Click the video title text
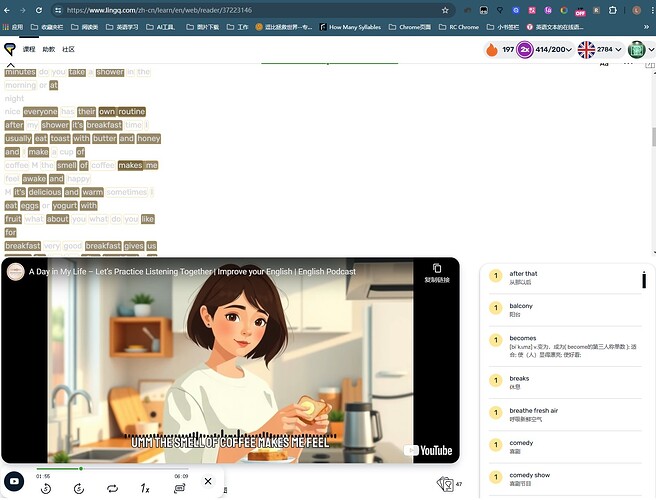This screenshot has height=500, width=656. coord(192,272)
